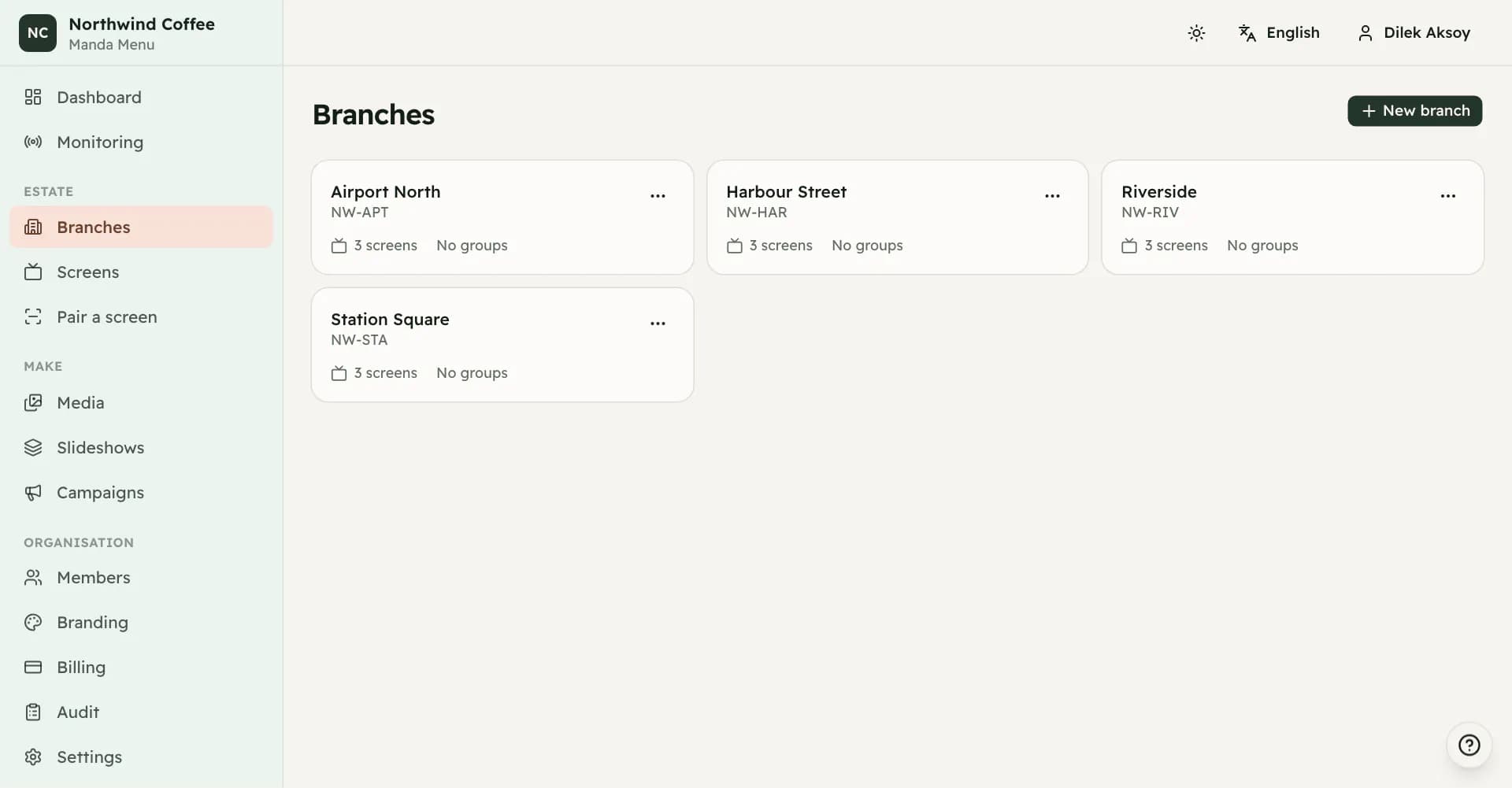Click the NC organisation logo

pos(38,33)
